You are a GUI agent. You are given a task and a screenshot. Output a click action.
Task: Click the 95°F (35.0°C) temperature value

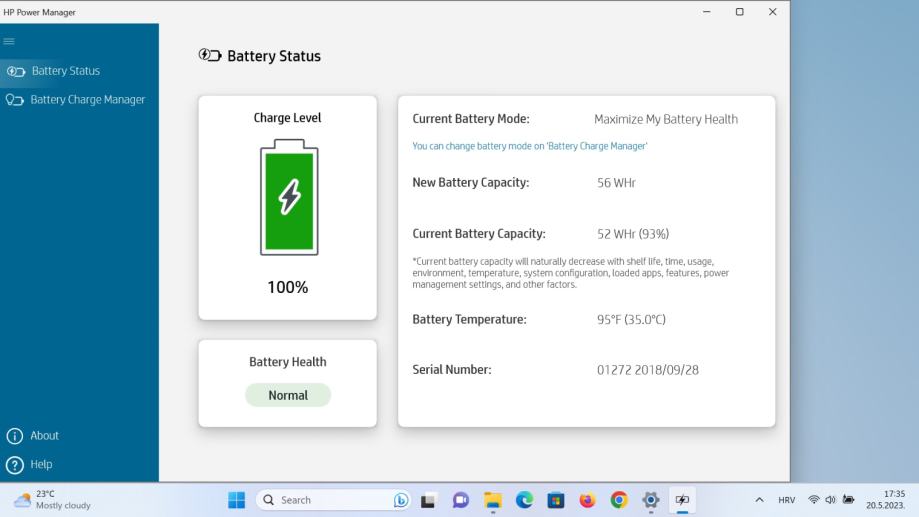[631, 319]
